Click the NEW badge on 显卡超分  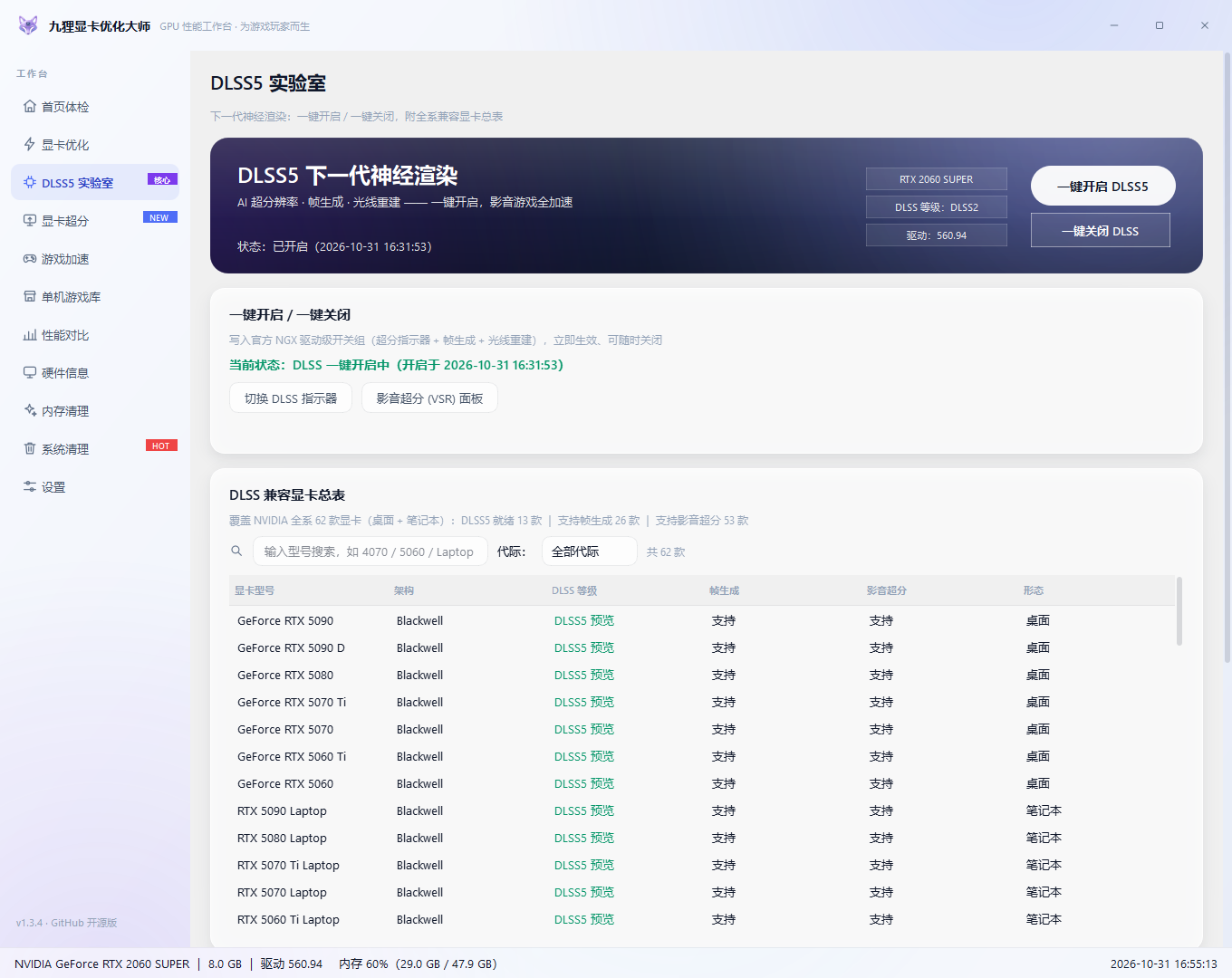[160, 217]
